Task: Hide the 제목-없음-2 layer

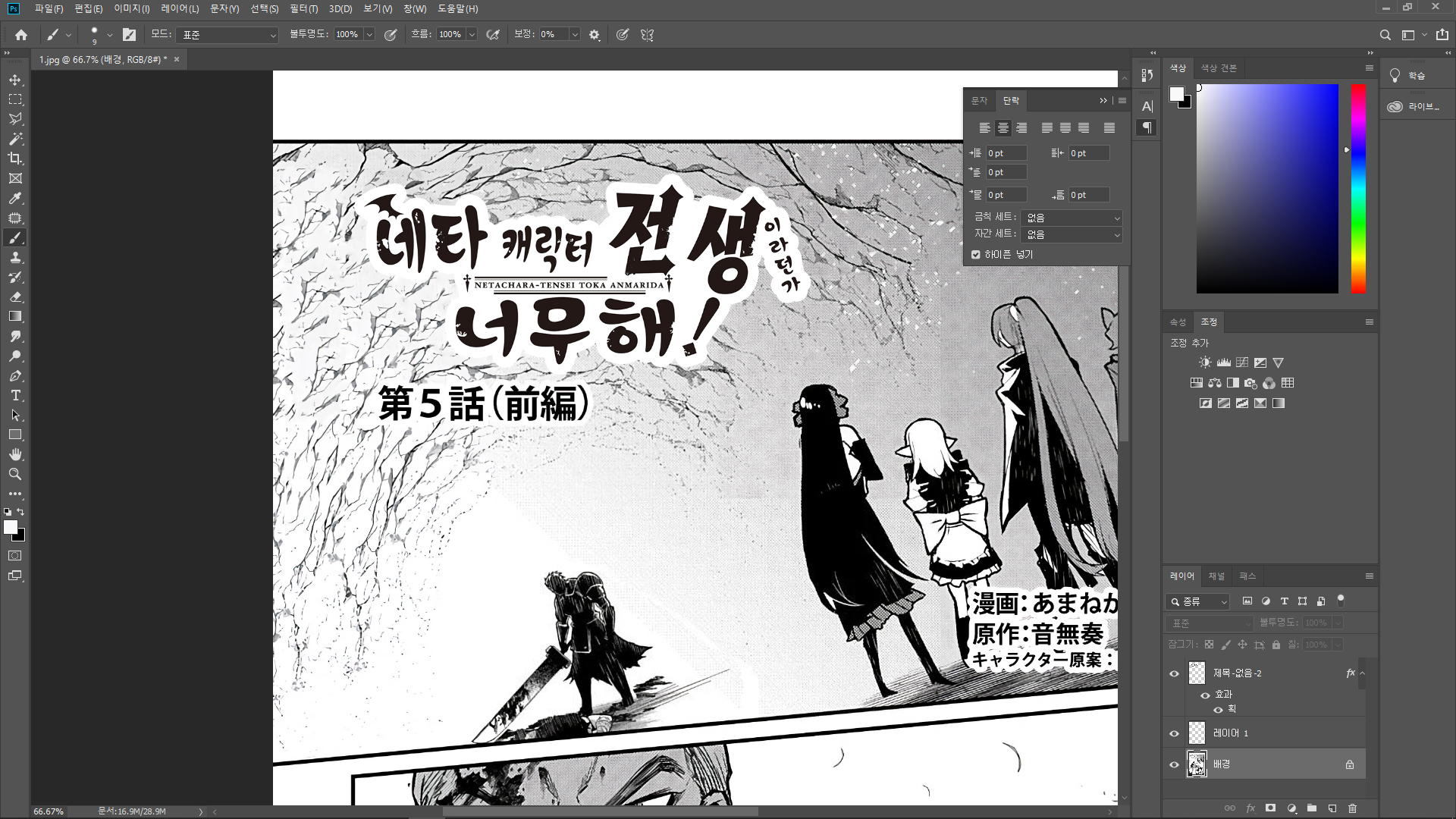Action: [x=1175, y=673]
